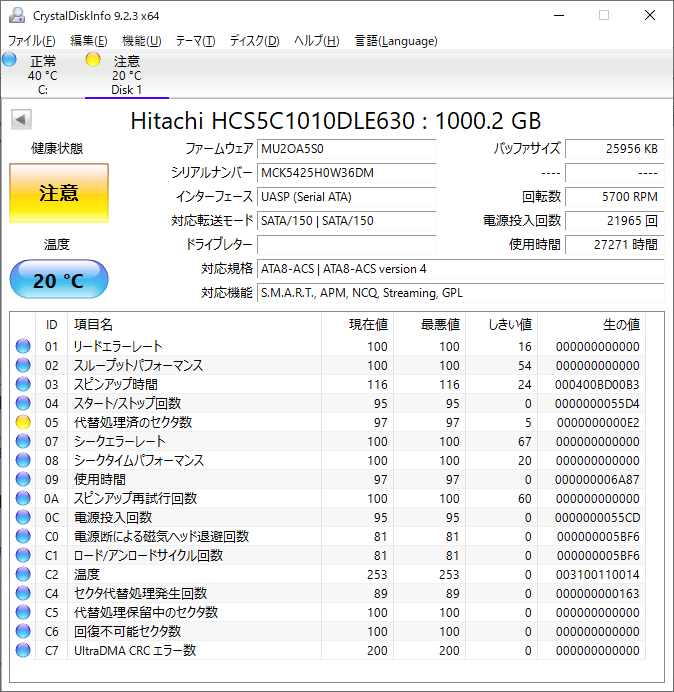Click the item name 回復不可能セクタ数
The image size is (674, 692).
pos(128,631)
